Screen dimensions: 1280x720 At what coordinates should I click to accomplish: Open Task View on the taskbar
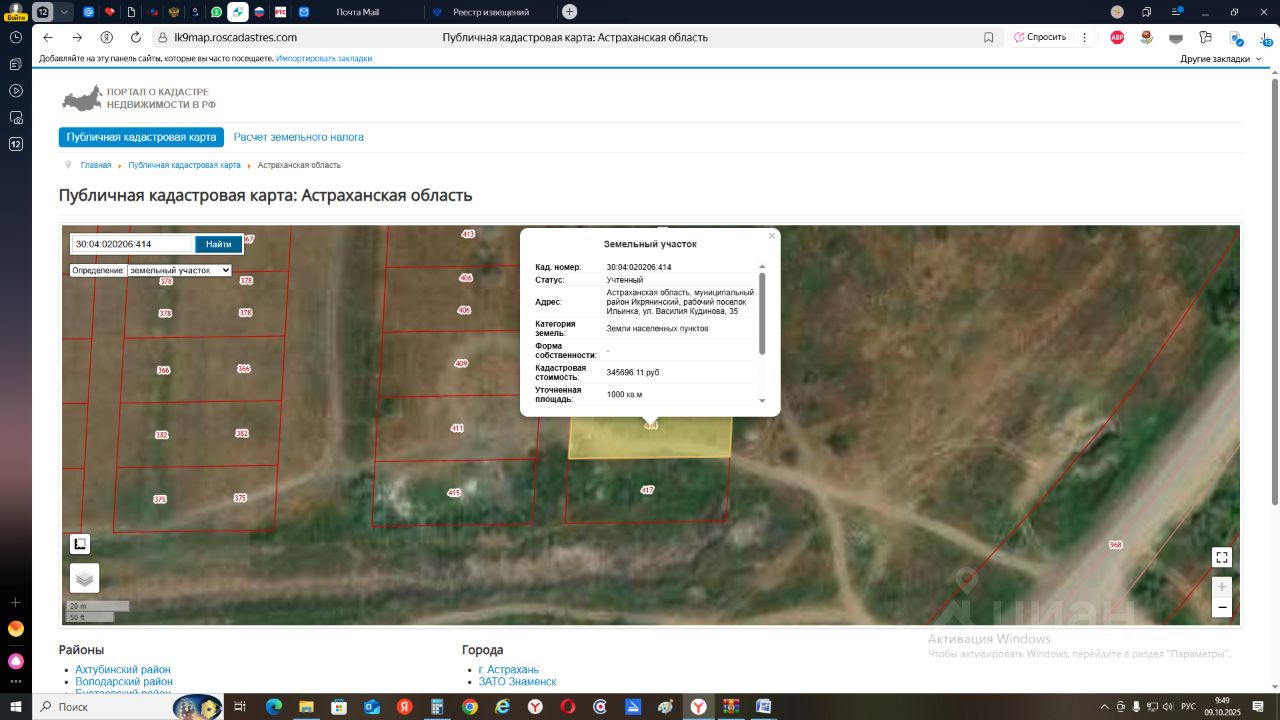point(240,707)
